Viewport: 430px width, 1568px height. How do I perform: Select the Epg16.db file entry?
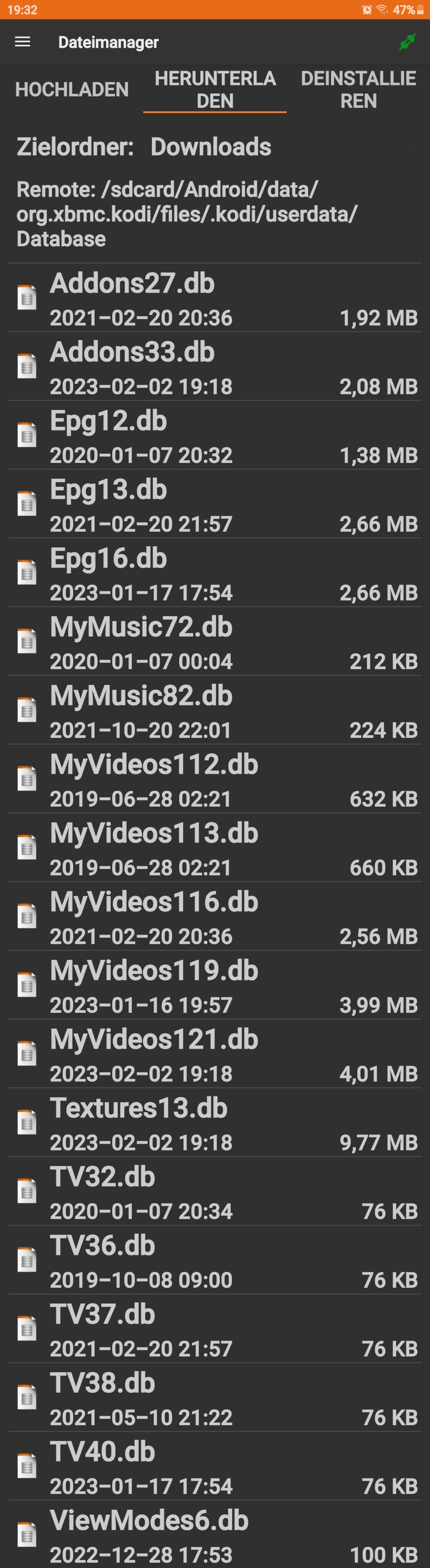(x=215, y=573)
